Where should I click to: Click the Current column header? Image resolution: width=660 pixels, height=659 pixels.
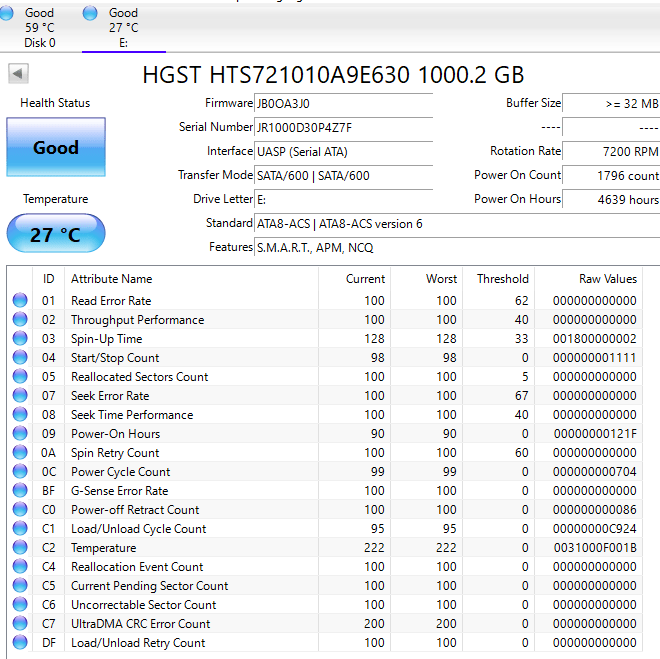point(354,279)
